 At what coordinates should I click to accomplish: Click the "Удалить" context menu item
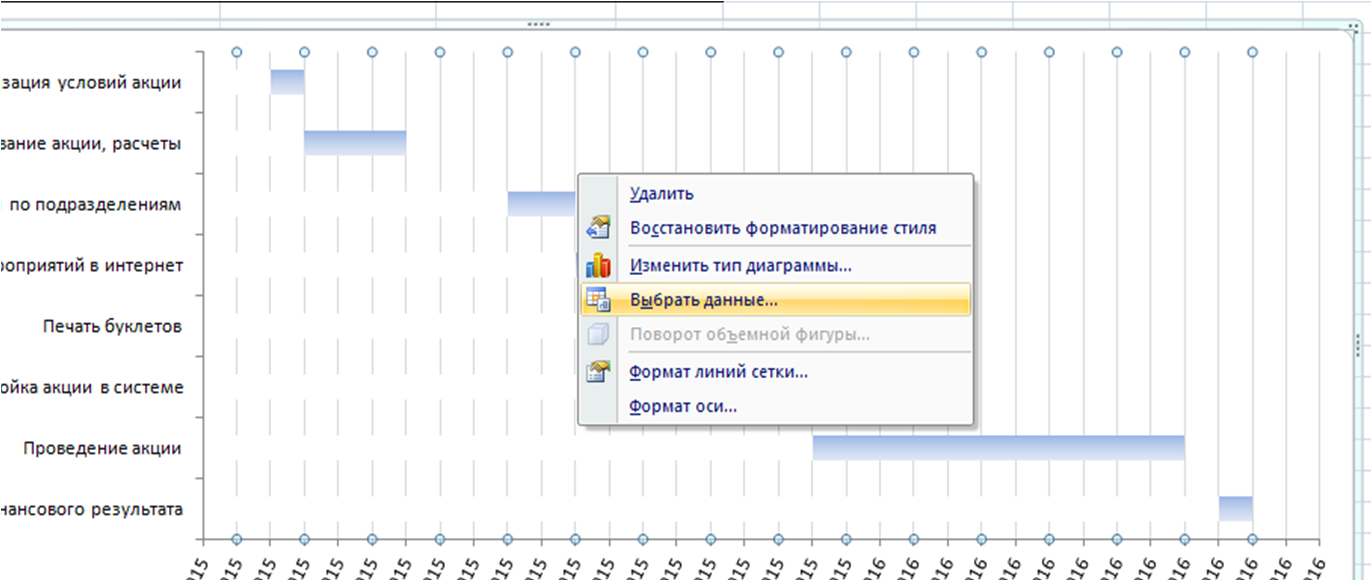662,194
